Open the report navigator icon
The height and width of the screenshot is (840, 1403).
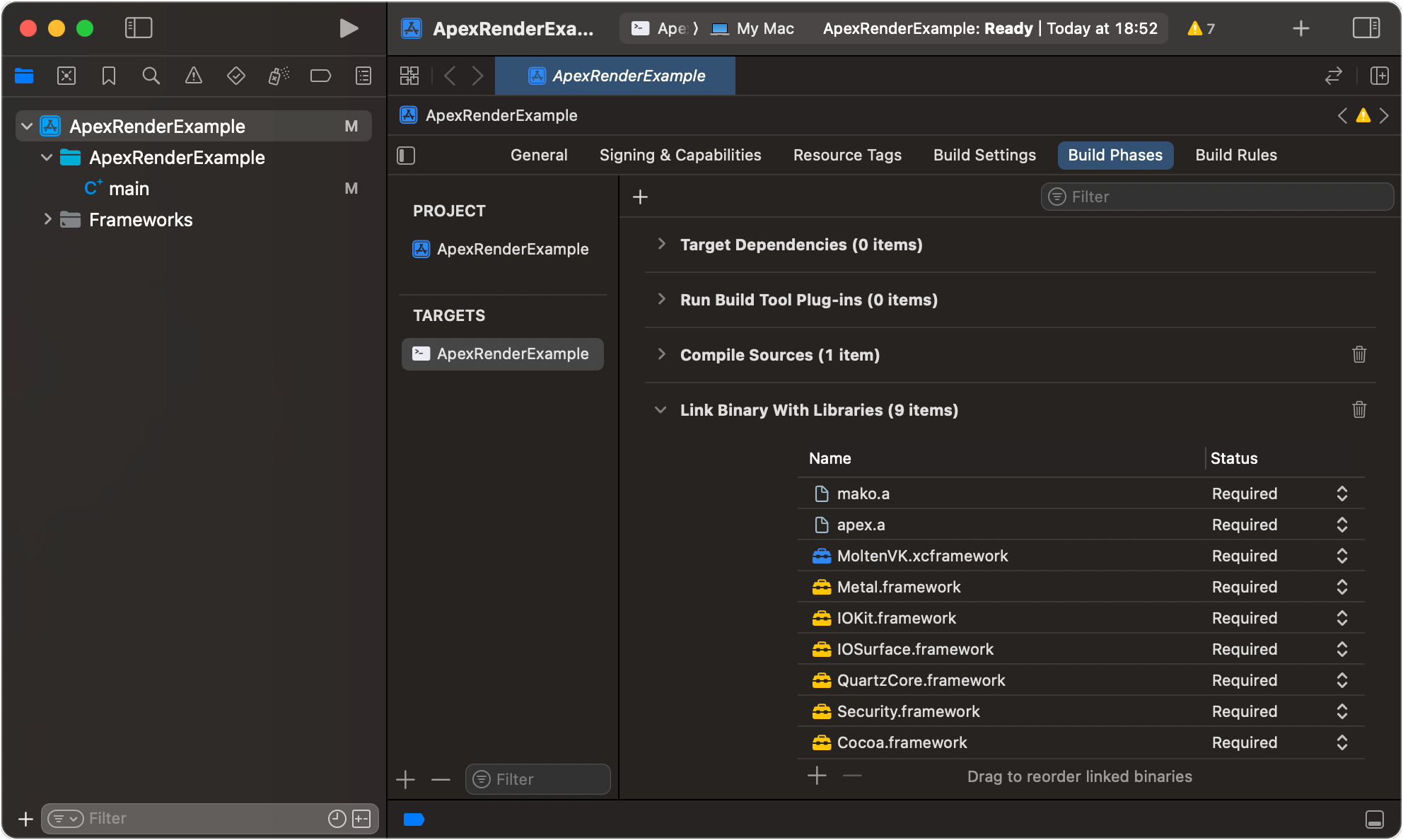(363, 76)
